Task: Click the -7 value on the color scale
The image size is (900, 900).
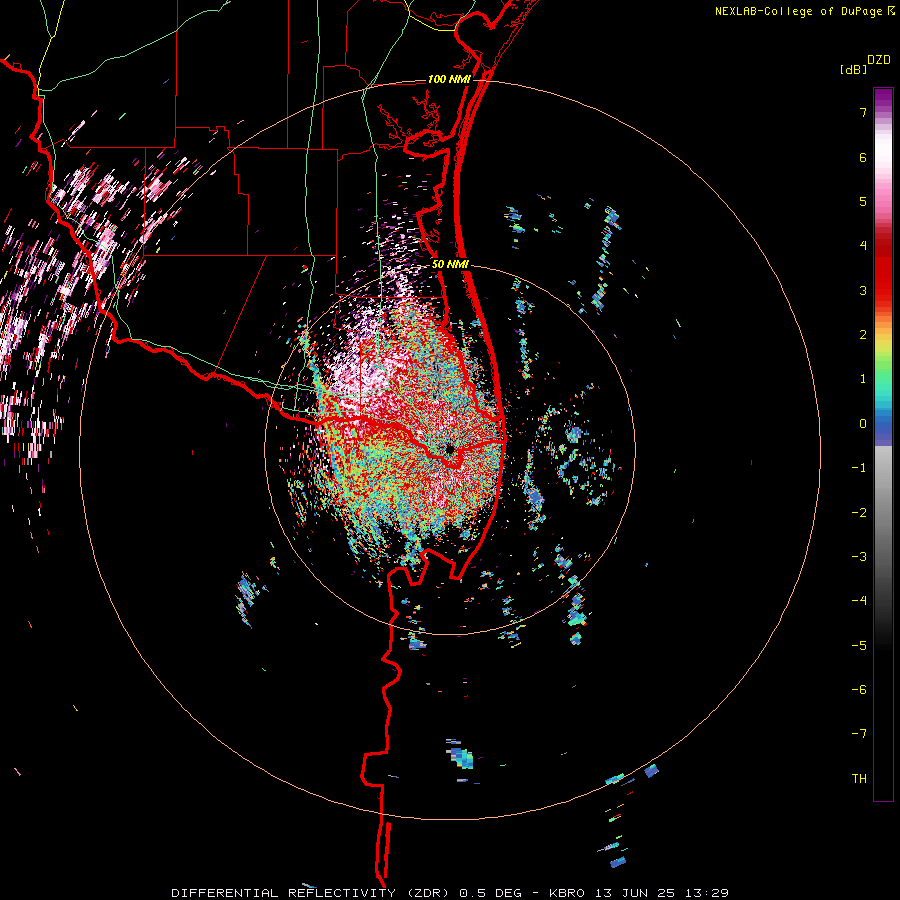Action: [859, 734]
